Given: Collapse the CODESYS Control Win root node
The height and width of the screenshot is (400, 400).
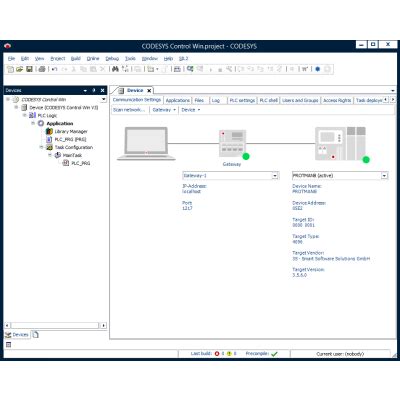Looking at the screenshot, I should pyautogui.click(x=8, y=99).
